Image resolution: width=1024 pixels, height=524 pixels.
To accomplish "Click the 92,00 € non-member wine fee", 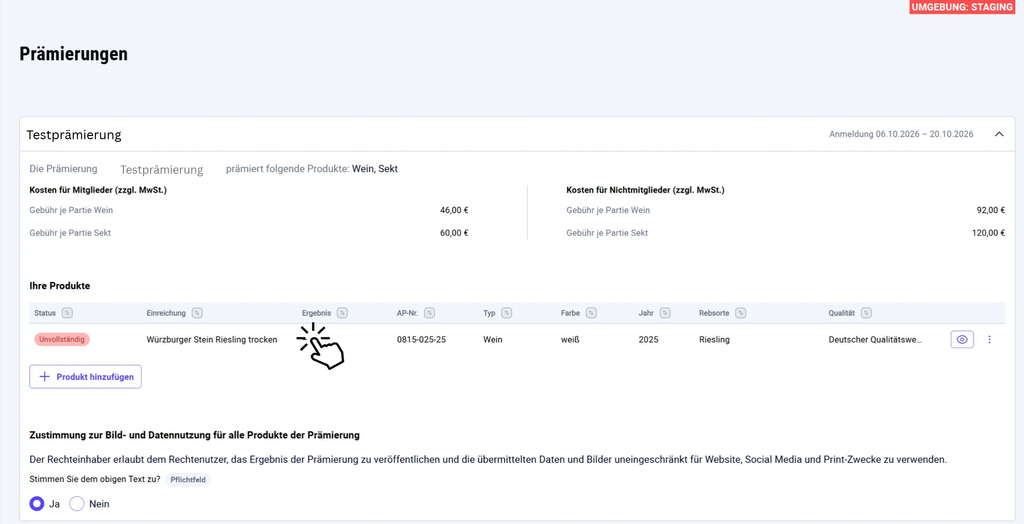I will [991, 210].
